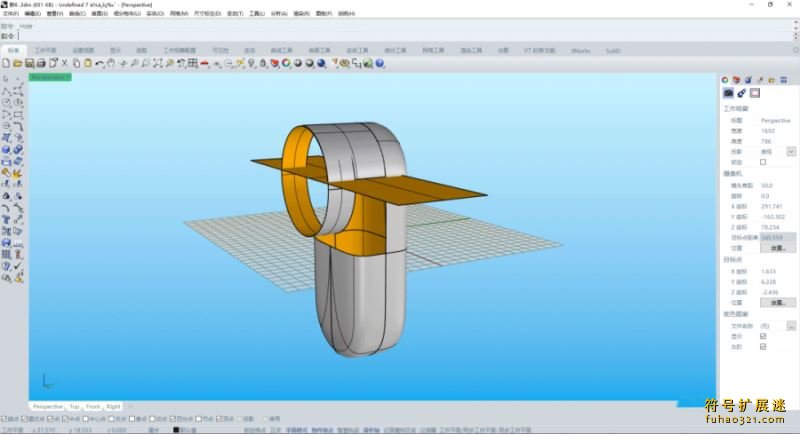Image resolution: width=800 pixels, height=434 pixels.
Task: Open the 工具(L) menu
Action: [x=257, y=13]
